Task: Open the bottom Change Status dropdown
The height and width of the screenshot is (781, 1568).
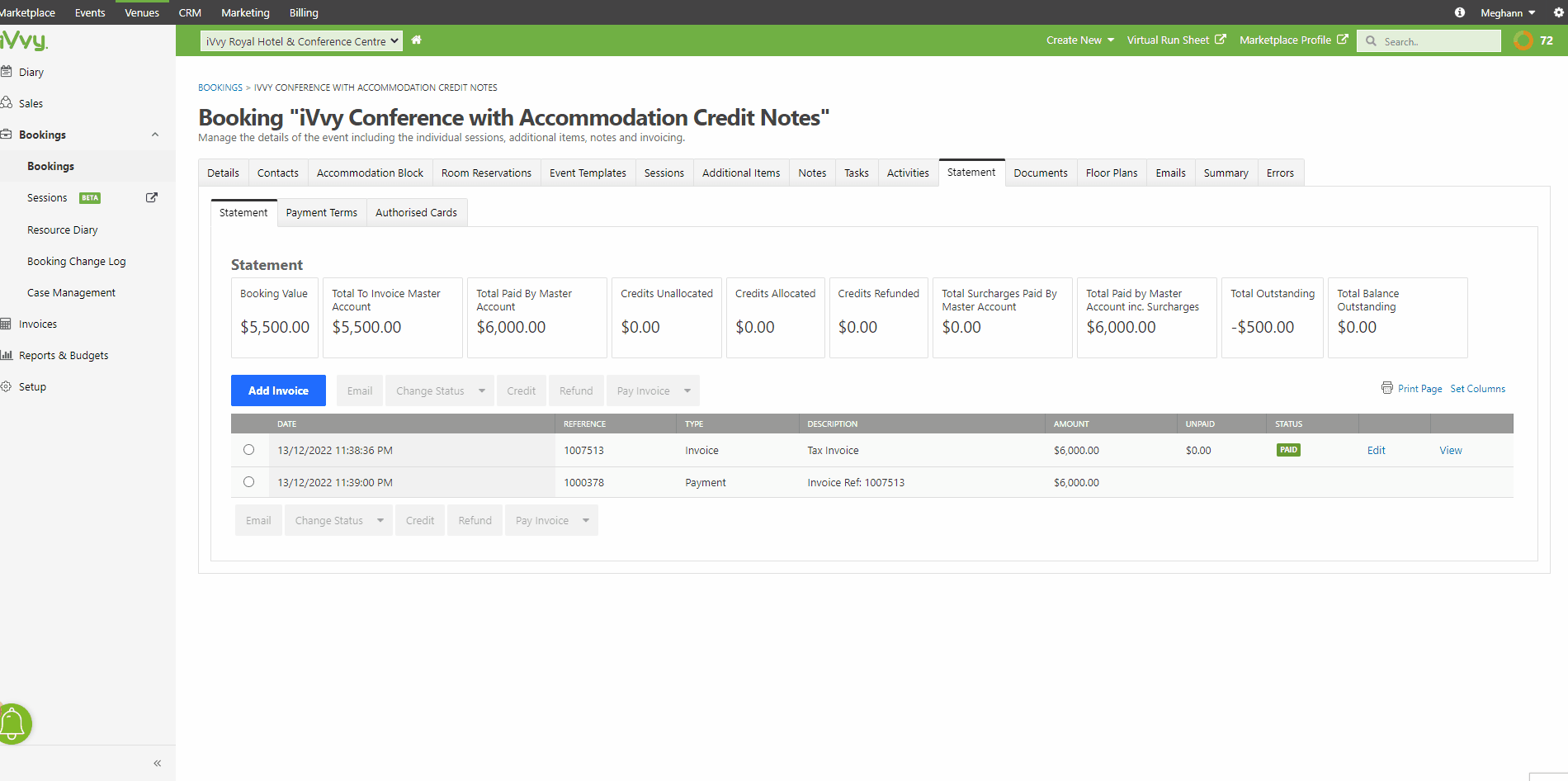Action: [x=338, y=520]
